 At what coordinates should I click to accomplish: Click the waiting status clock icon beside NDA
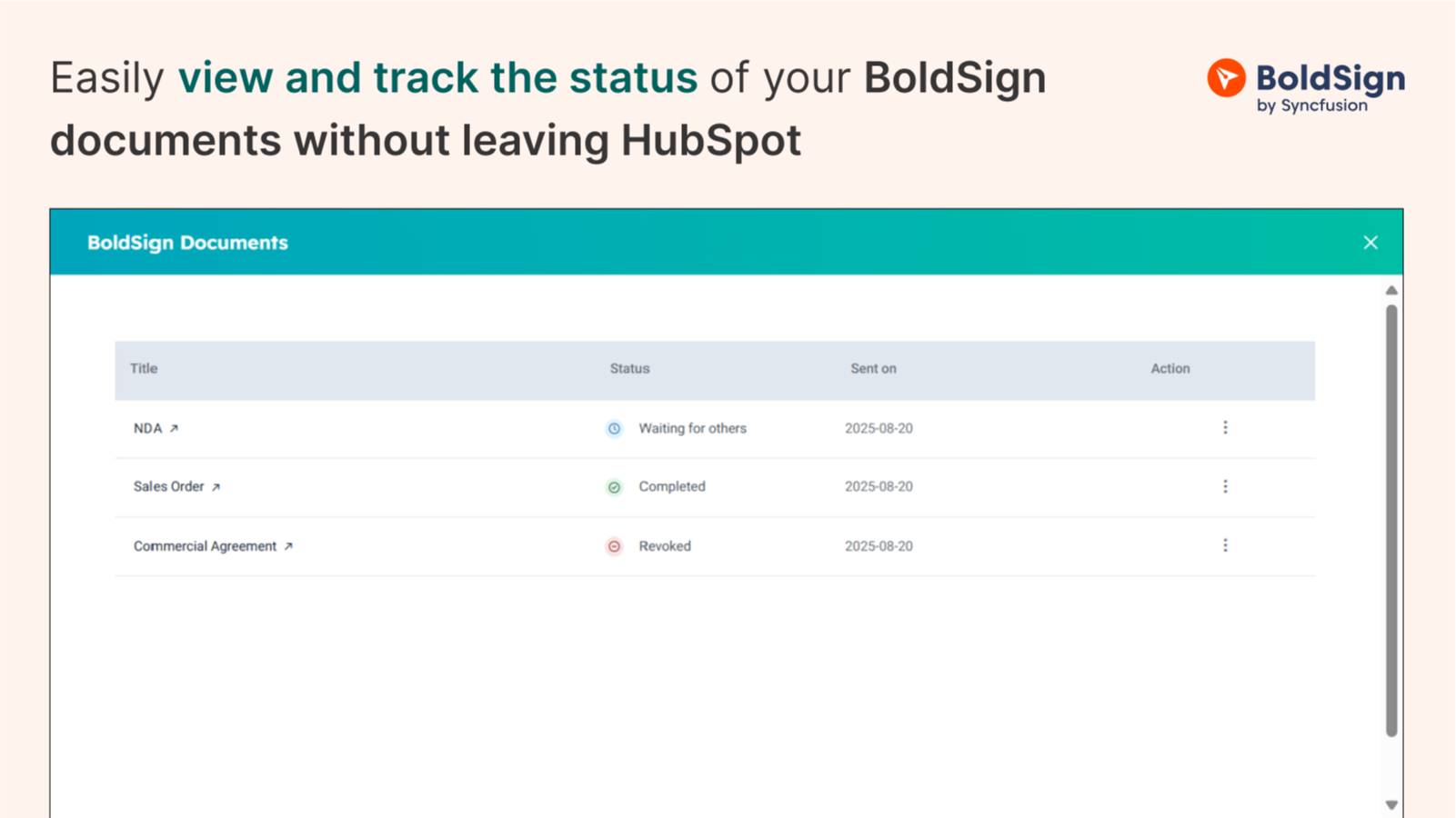pyautogui.click(x=614, y=428)
